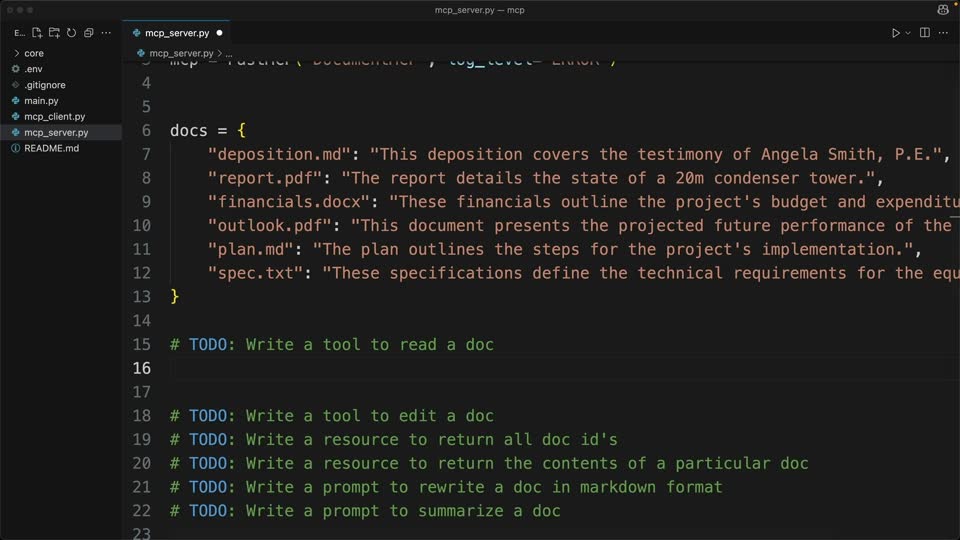Click the "plan.md" key string

[x=250, y=249]
